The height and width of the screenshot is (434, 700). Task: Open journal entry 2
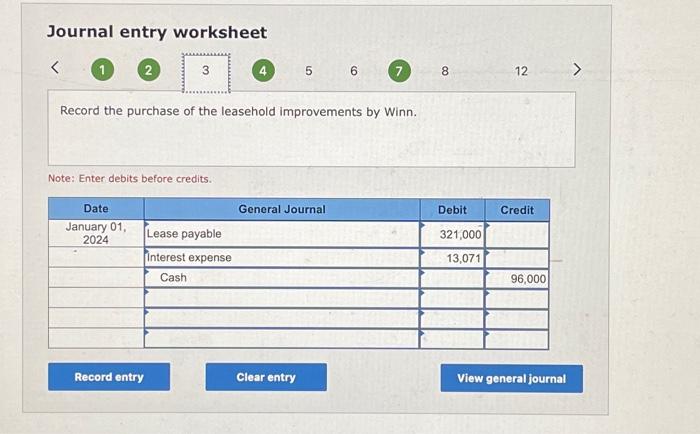pyautogui.click(x=149, y=70)
